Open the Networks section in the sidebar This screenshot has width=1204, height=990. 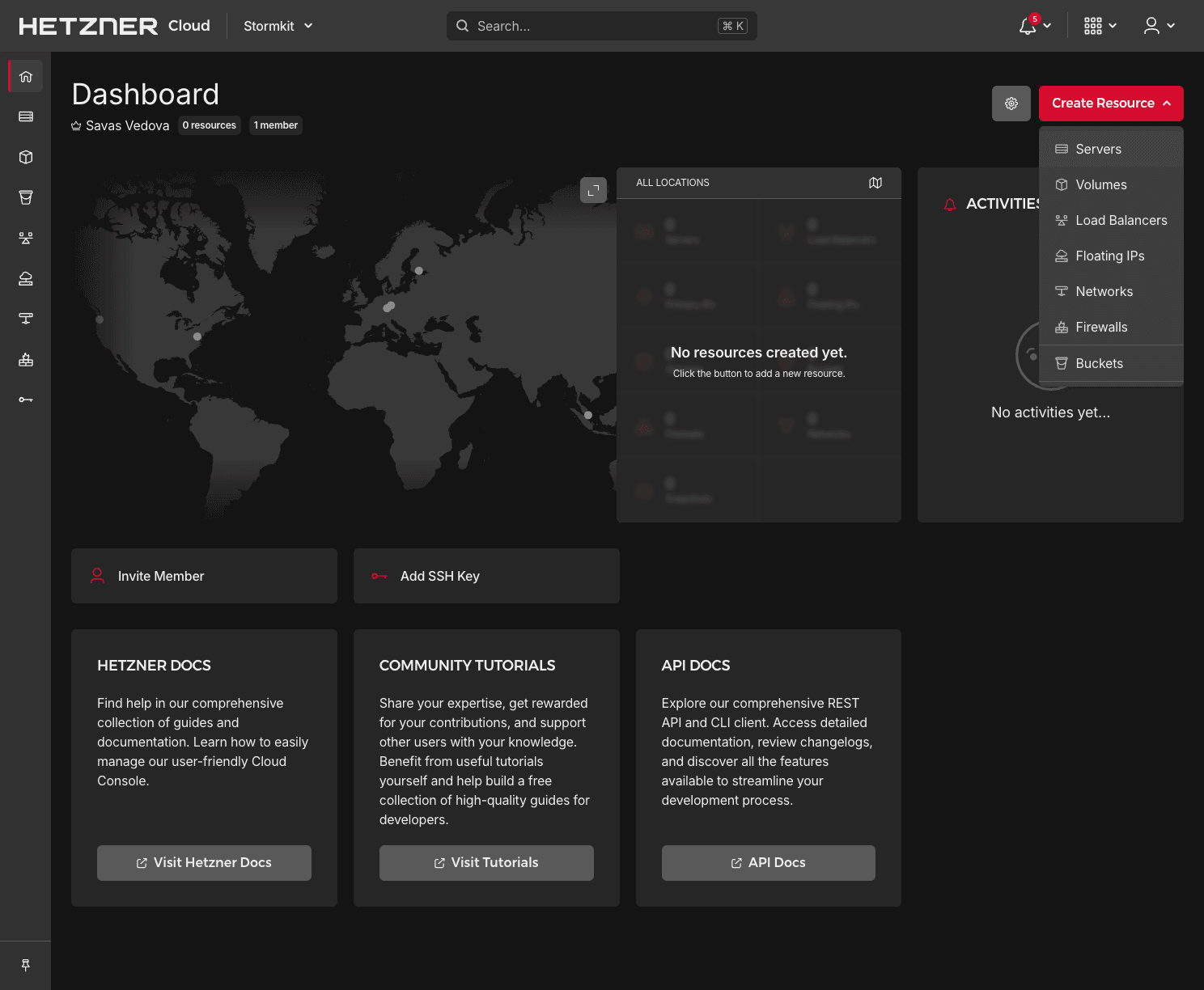point(25,319)
